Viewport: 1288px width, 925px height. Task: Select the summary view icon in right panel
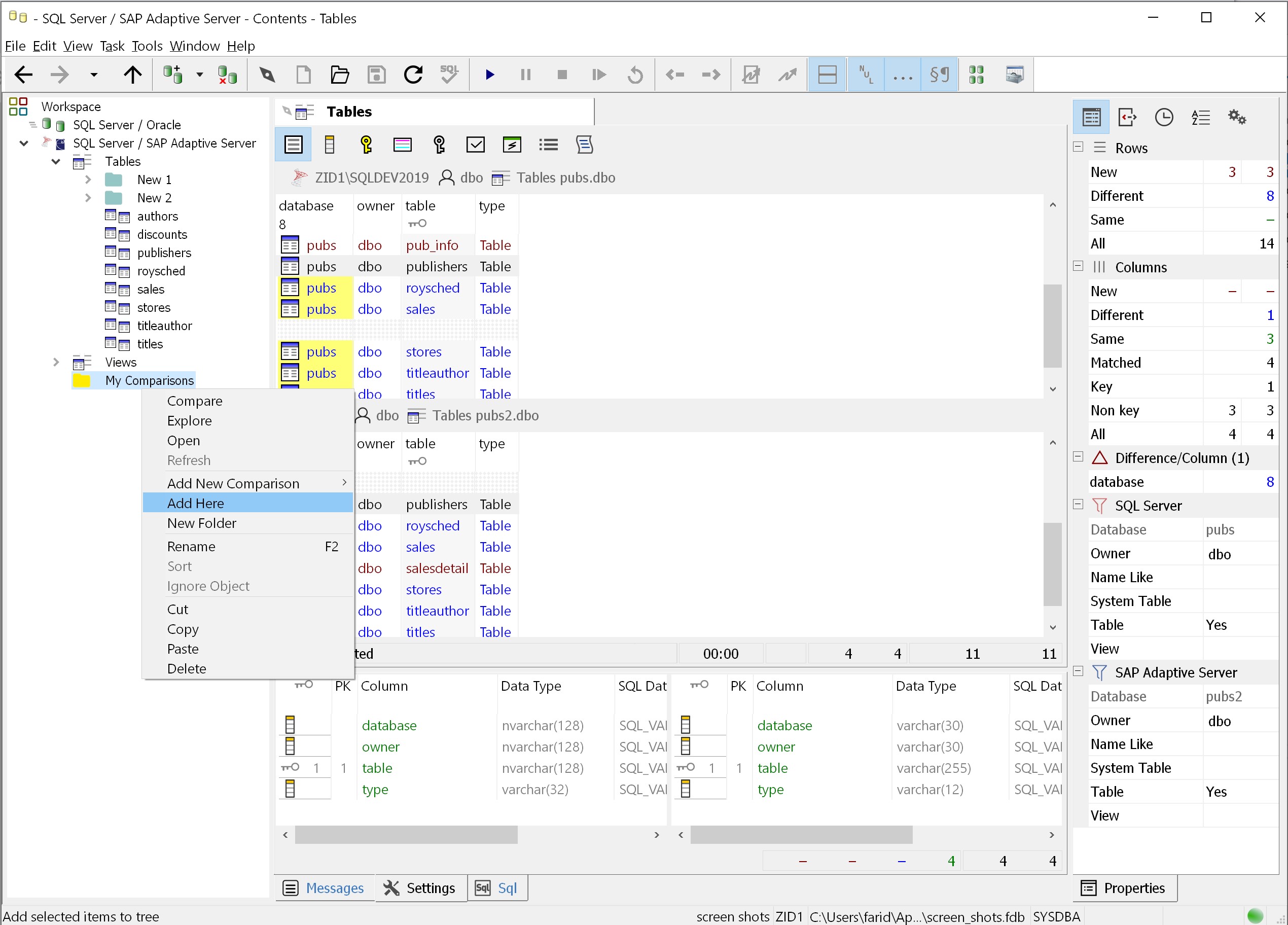[x=1091, y=118]
